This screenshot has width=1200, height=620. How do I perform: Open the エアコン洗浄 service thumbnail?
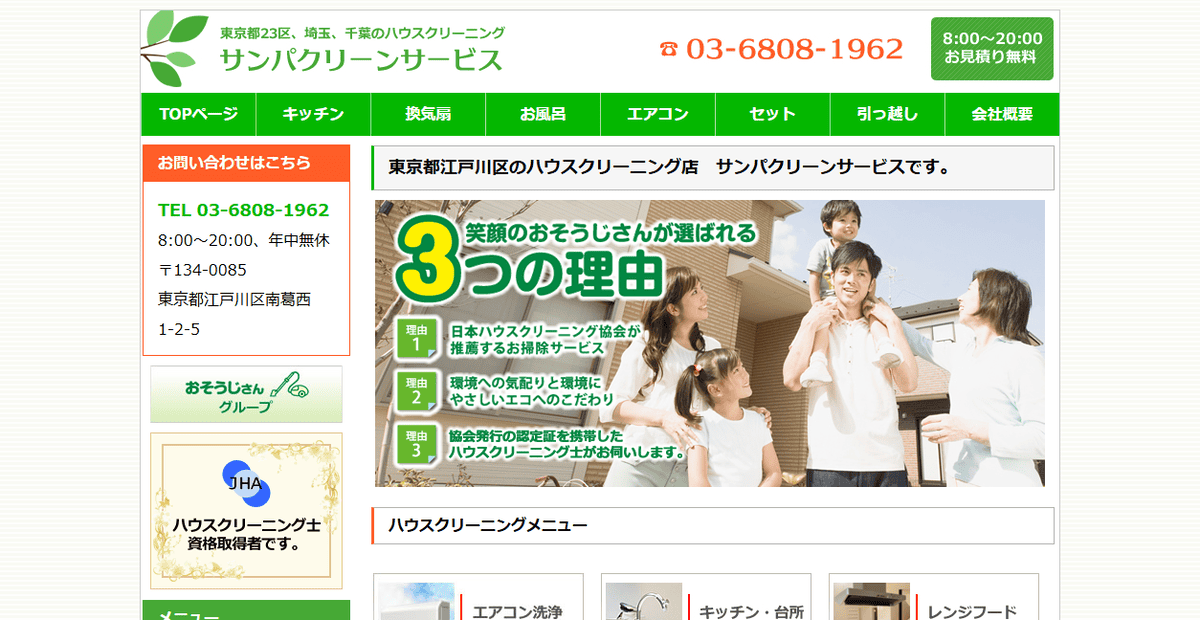click(x=417, y=602)
